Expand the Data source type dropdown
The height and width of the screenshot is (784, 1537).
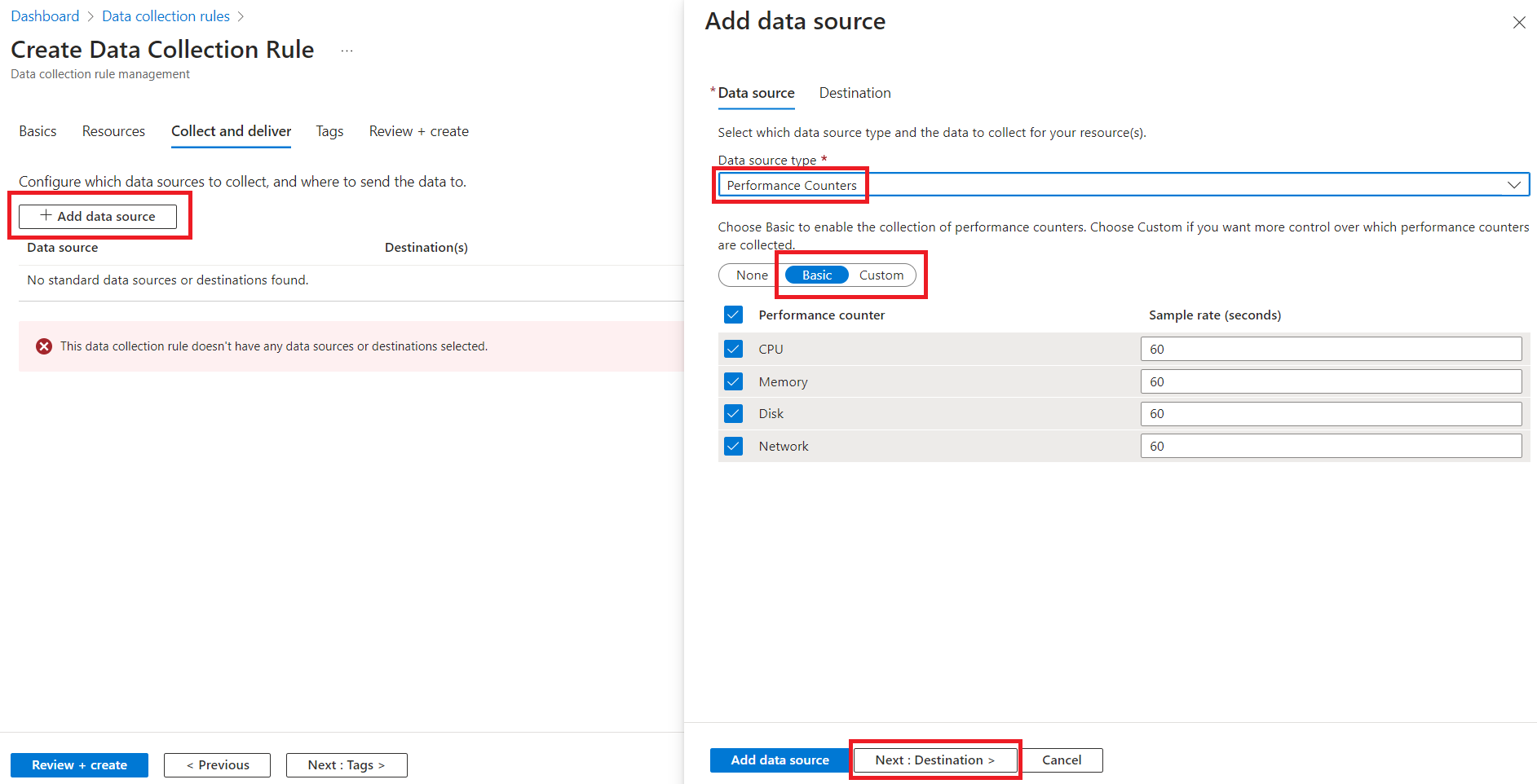(1513, 185)
